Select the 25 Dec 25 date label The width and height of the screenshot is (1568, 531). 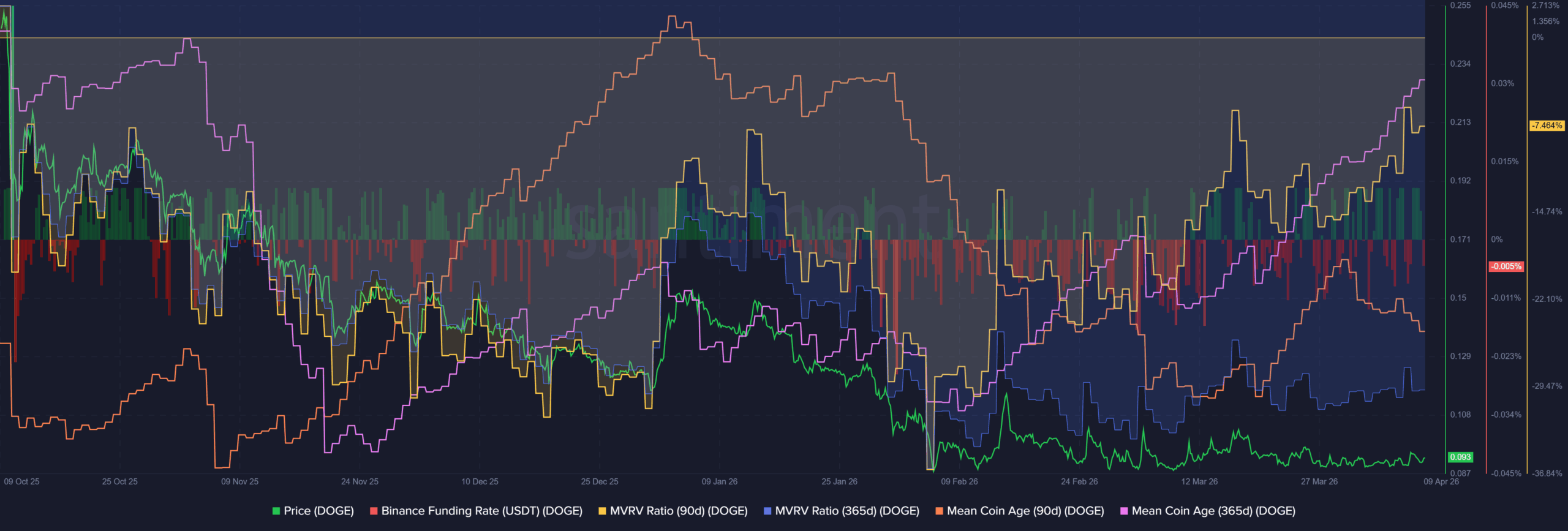click(x=600, y=481)
